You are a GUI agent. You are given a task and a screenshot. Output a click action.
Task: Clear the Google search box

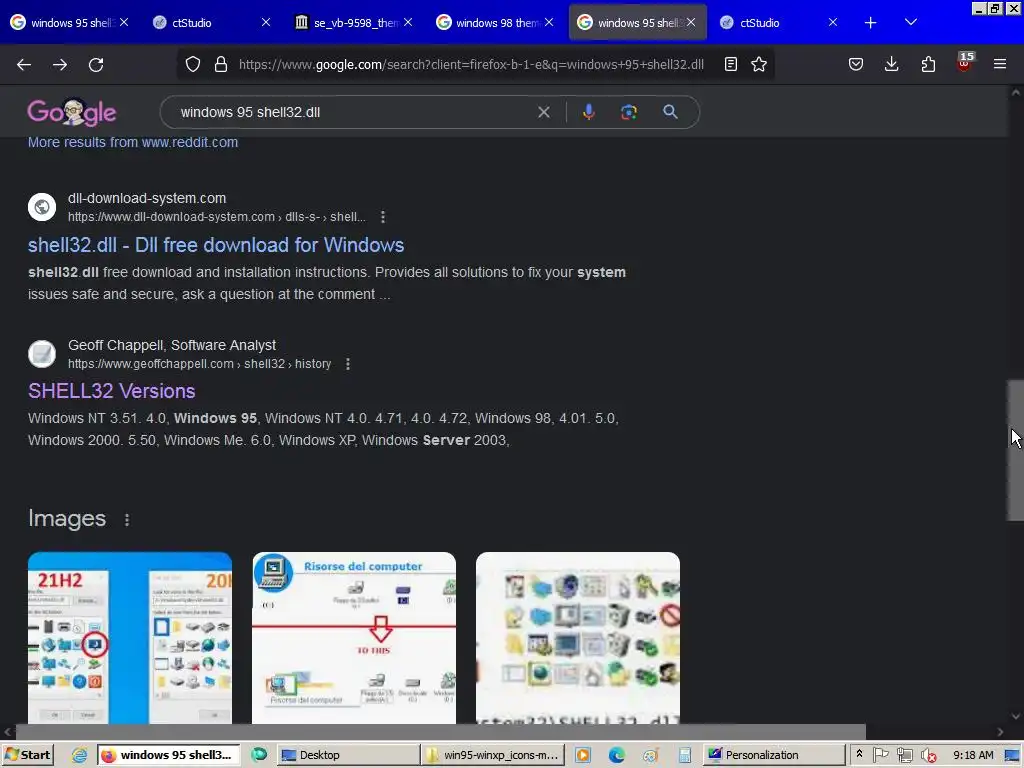point(543,112)
